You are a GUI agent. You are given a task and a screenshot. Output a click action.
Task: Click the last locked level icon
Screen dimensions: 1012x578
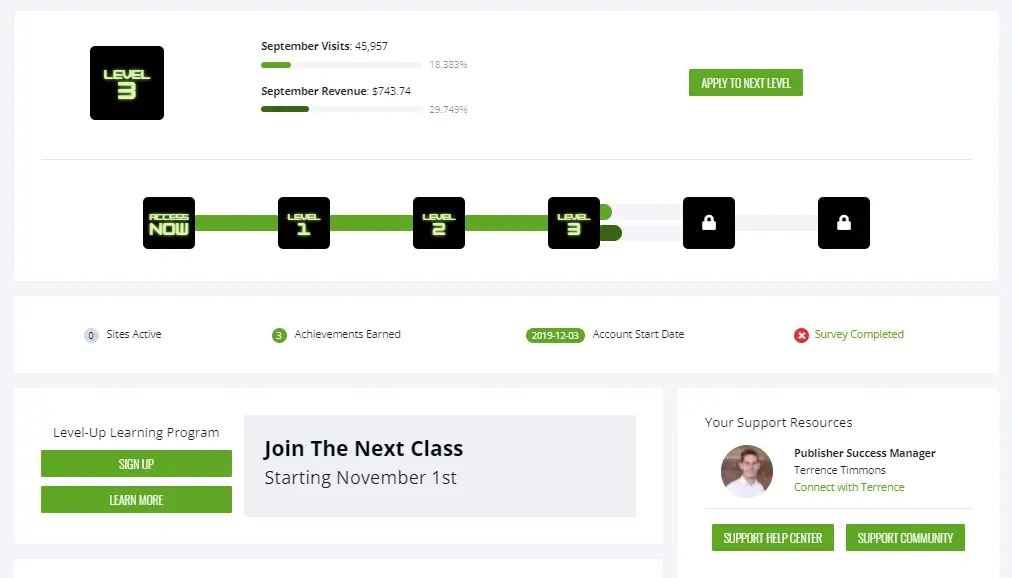click(x=844, y=223)
